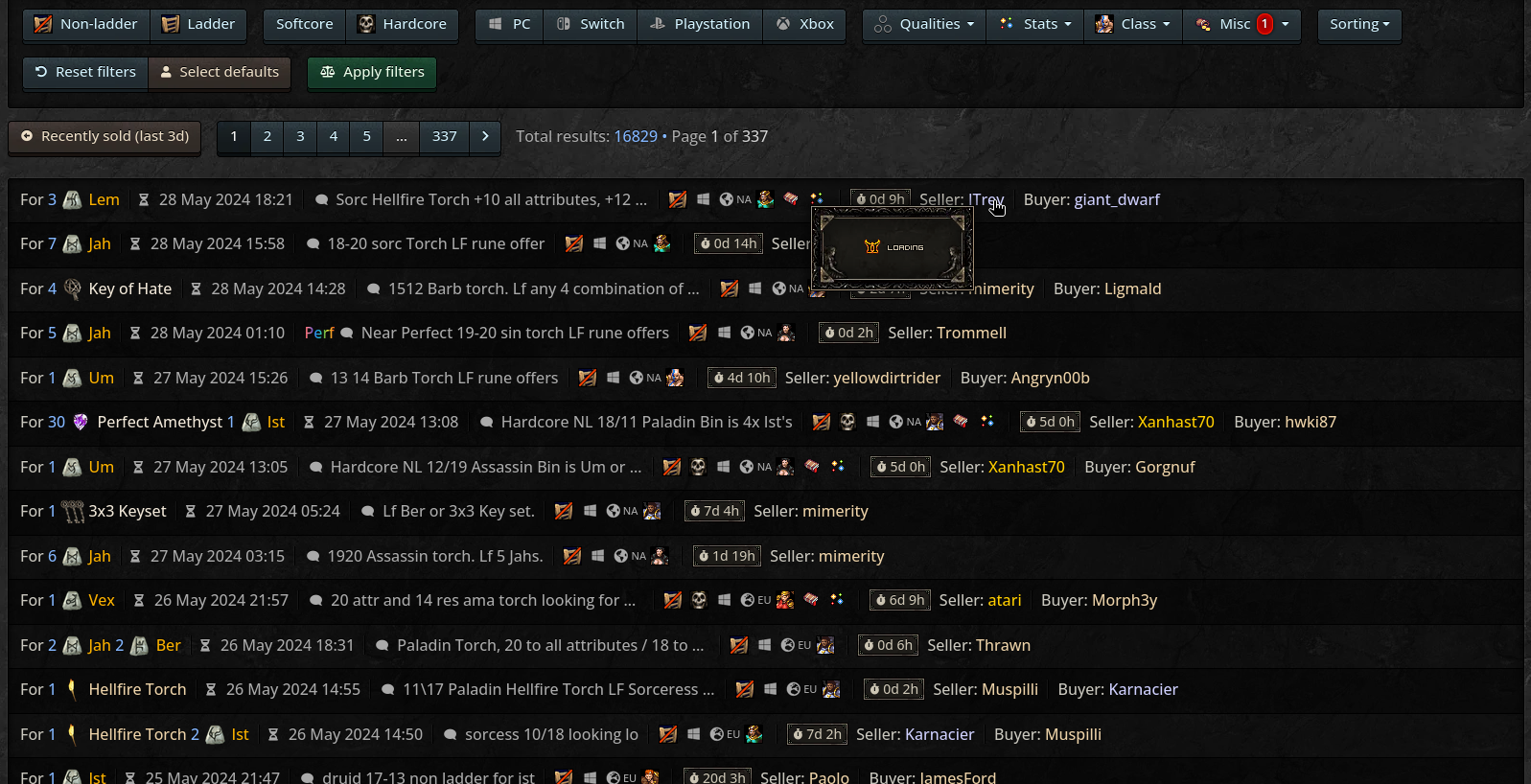Click the Perfect Amethyst gem icon
1531x784 pixels.
pos(81,422)
